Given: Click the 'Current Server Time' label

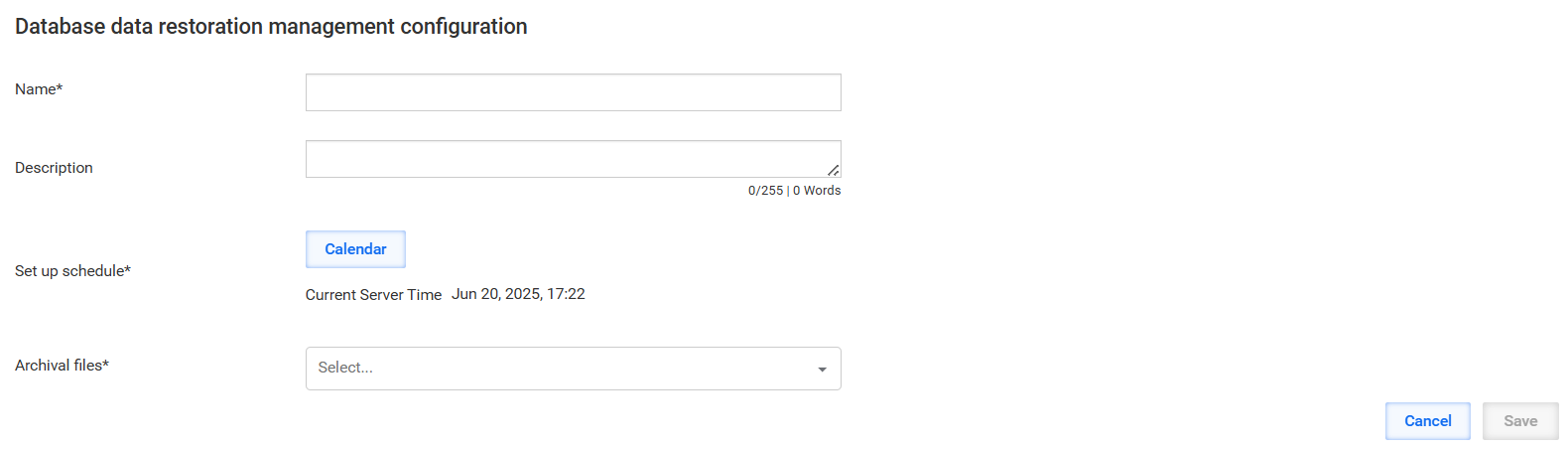Looking at the screenshot, I should click(x=373, y=295).
